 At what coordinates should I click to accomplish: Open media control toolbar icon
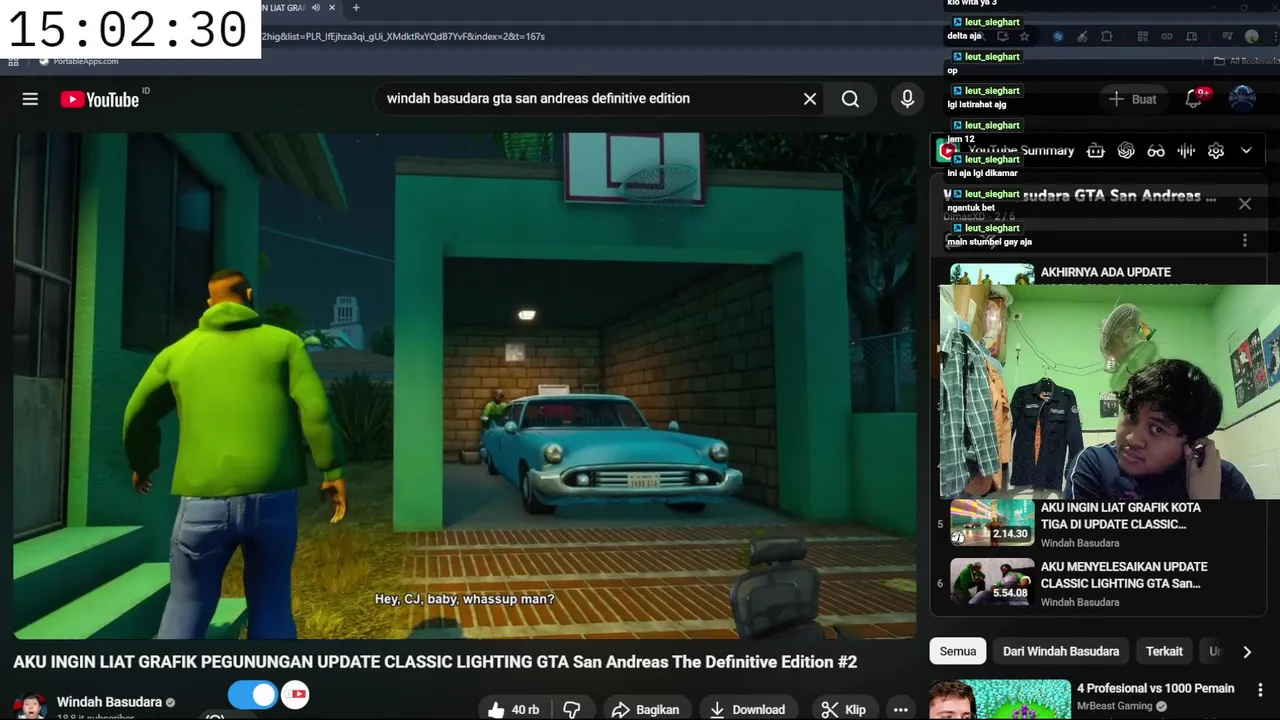point(1228,36)
